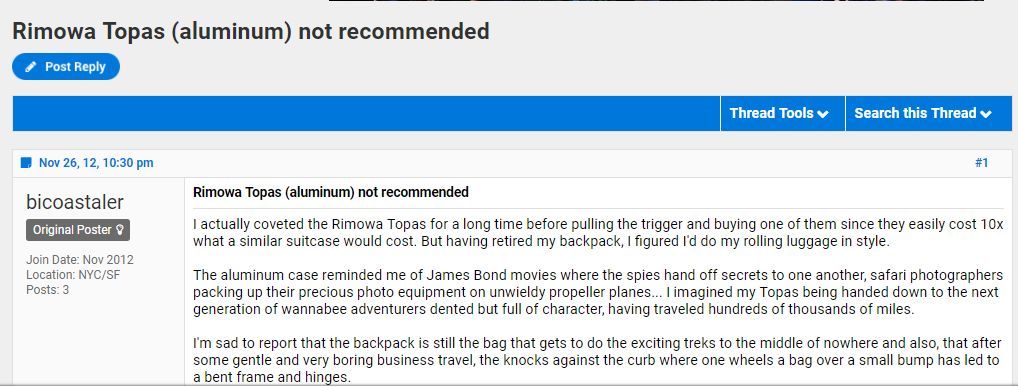
Task: Click the chevron arrow beside Search this Thread
Action: coord(986,114)
